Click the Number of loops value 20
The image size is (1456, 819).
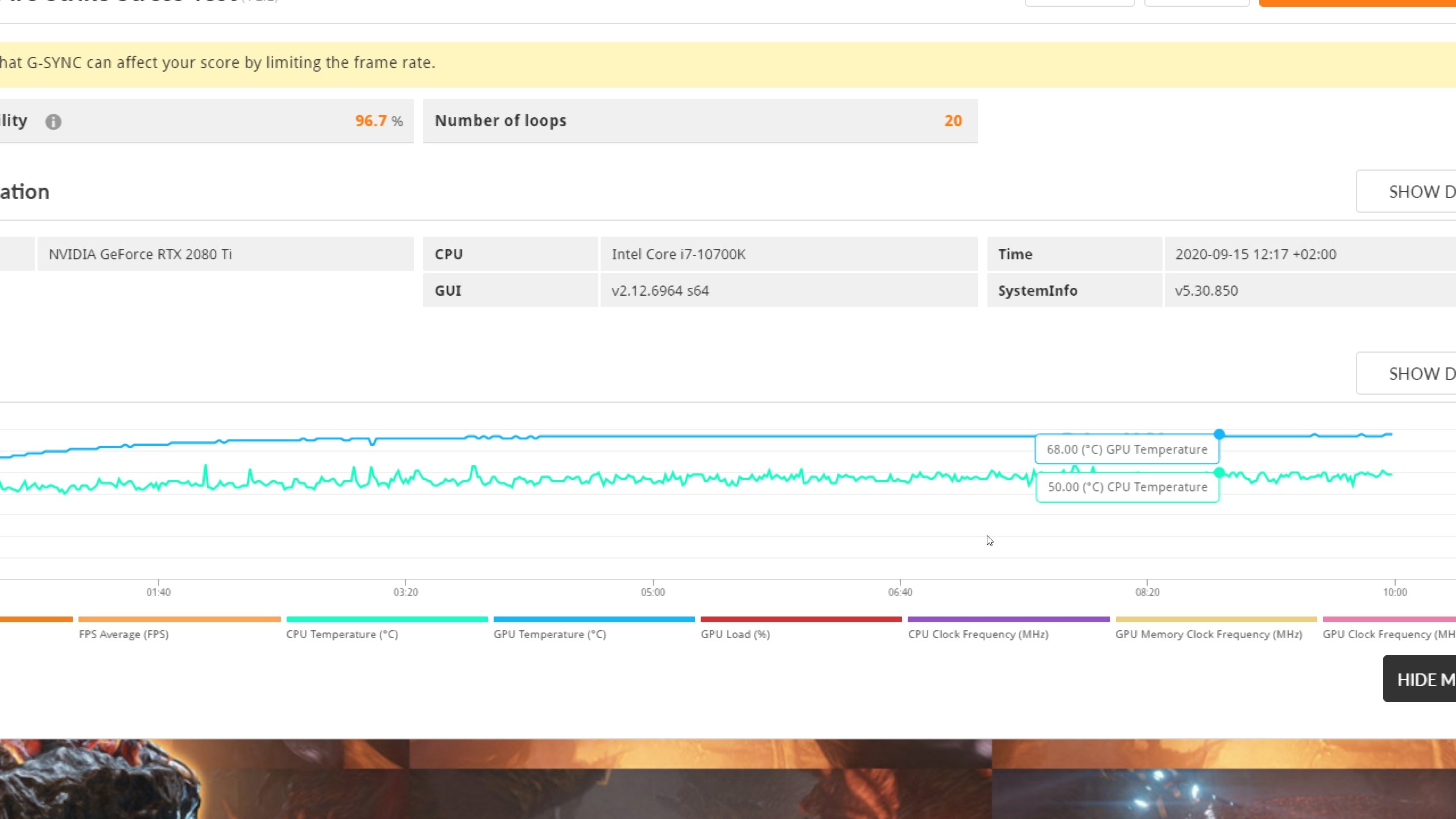pos(953,121)
